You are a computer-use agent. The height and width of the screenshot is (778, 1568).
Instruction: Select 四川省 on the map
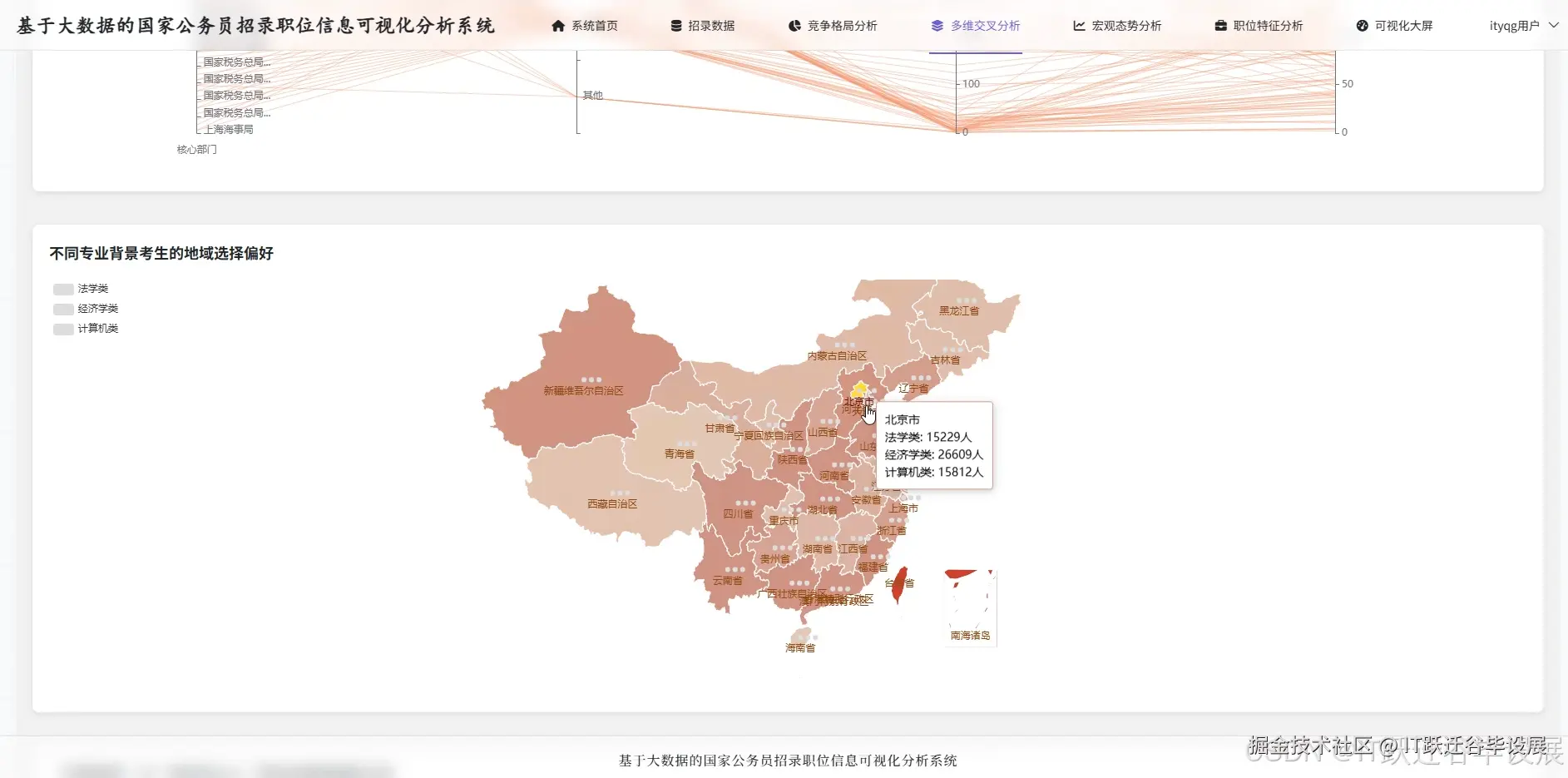click(738, 513)
